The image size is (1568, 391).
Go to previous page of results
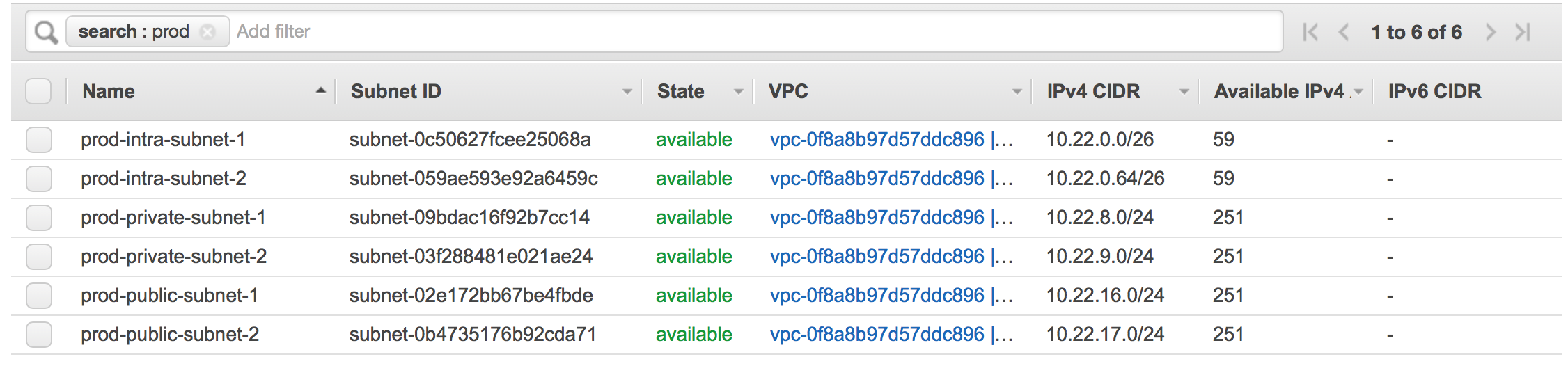click(1344, 32)
